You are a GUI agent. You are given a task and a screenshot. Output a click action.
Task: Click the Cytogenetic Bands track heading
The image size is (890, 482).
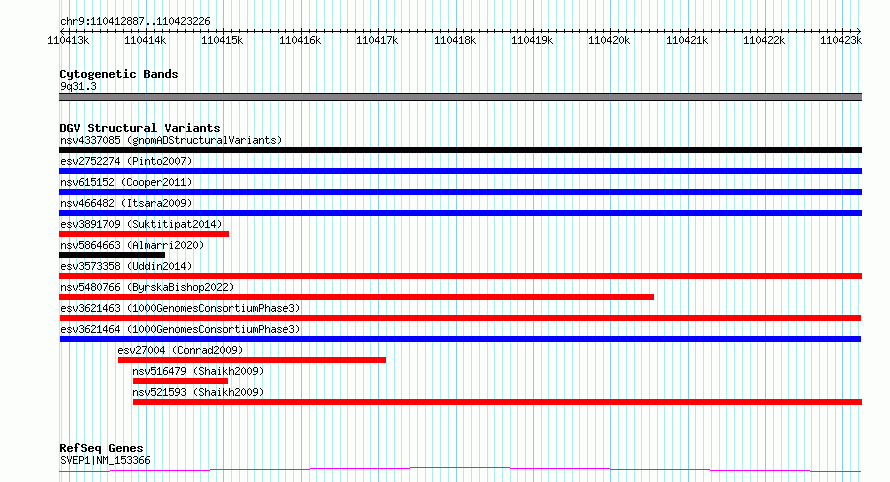pyautogui.click(x=119, y=74)
